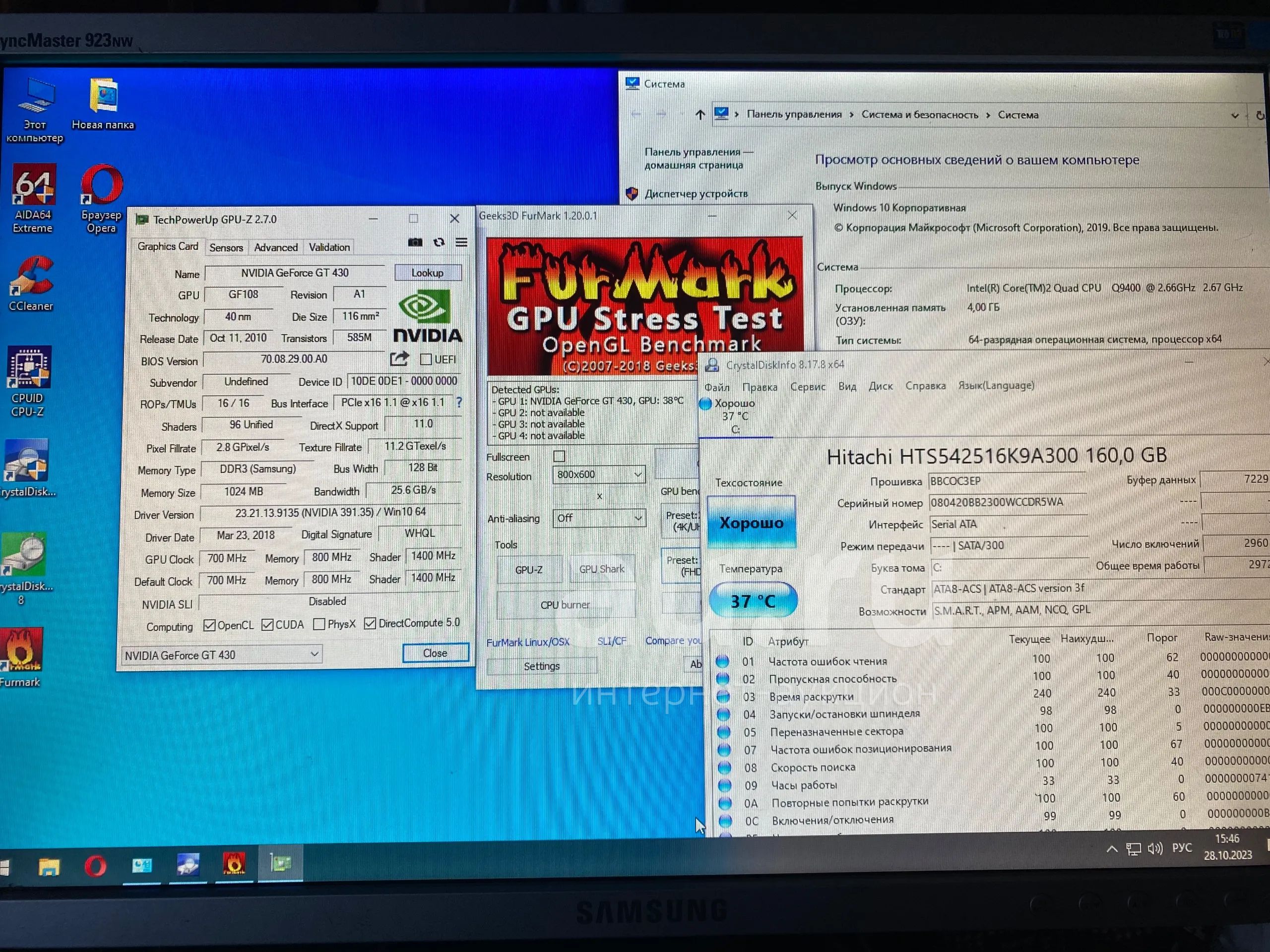Click GPU-Z refresh icon
Image resolution: width=1270 pixels, height=952 pixels.
439,242
